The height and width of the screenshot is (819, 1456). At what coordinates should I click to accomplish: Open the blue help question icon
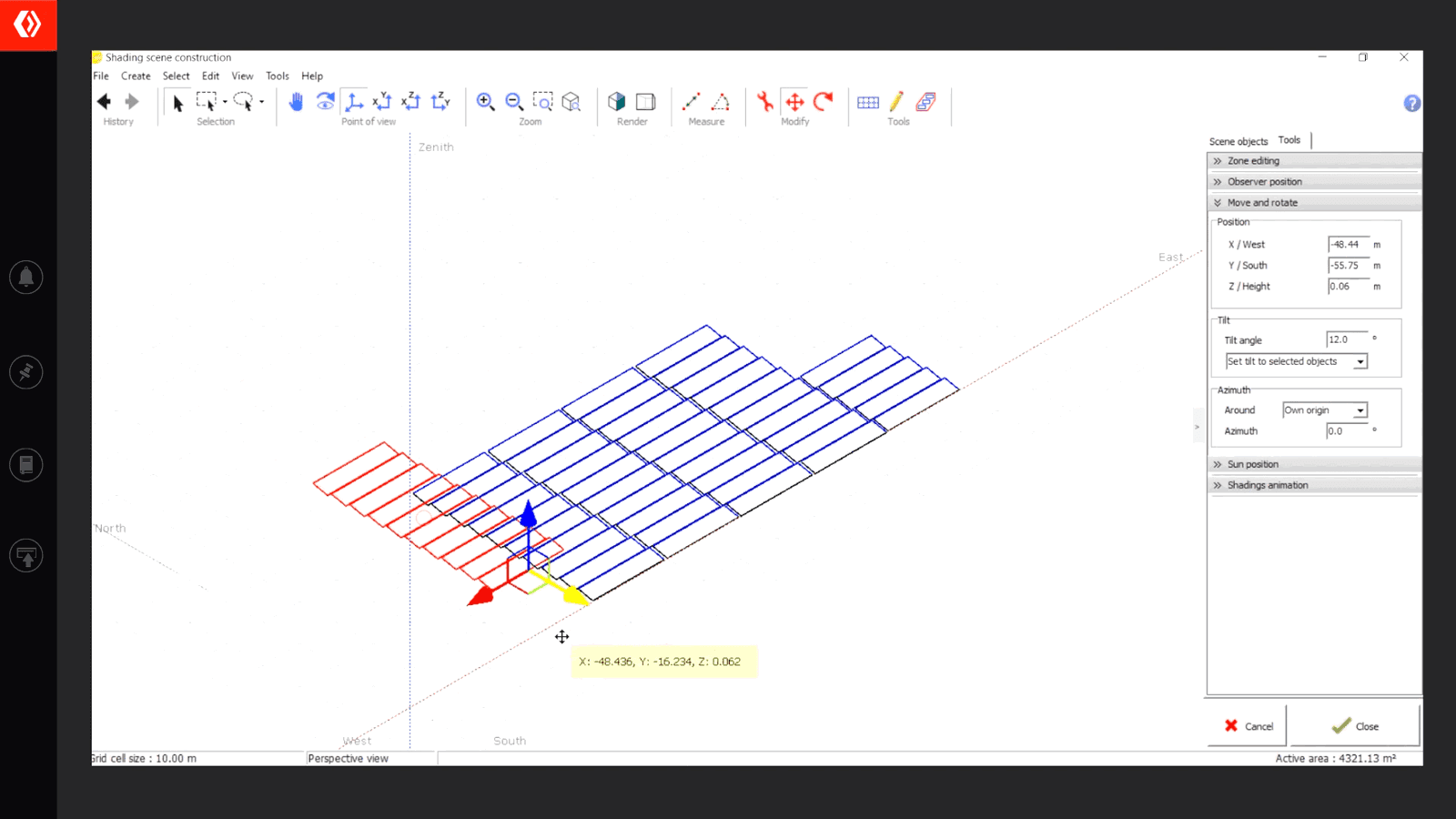click(x=1411, y=103)
